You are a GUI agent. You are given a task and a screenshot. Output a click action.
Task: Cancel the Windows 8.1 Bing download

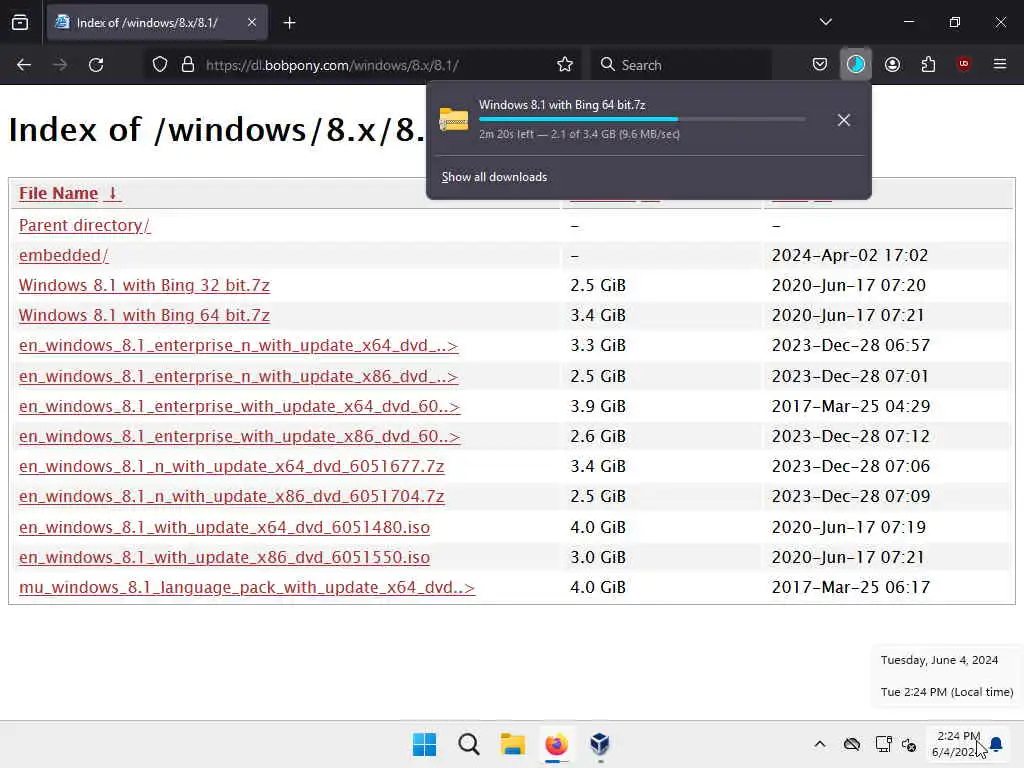(844, 120)
